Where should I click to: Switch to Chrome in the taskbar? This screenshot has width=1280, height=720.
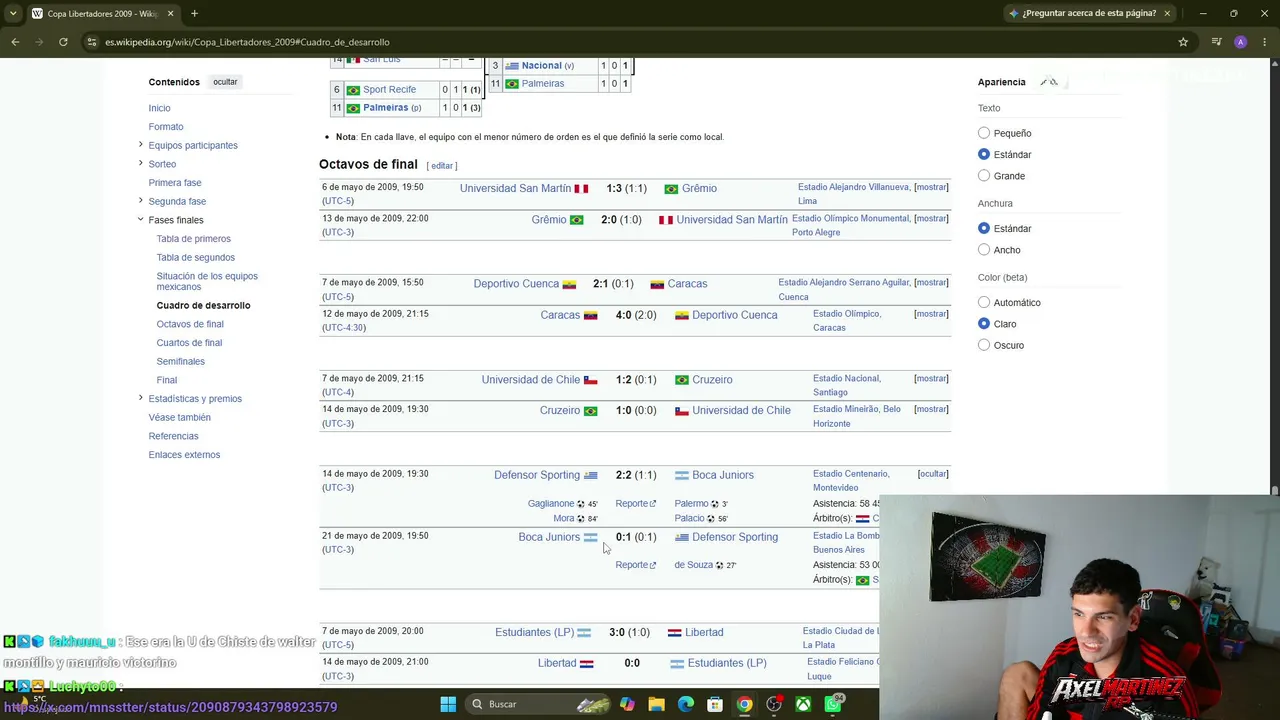click(x=745, y=704)
